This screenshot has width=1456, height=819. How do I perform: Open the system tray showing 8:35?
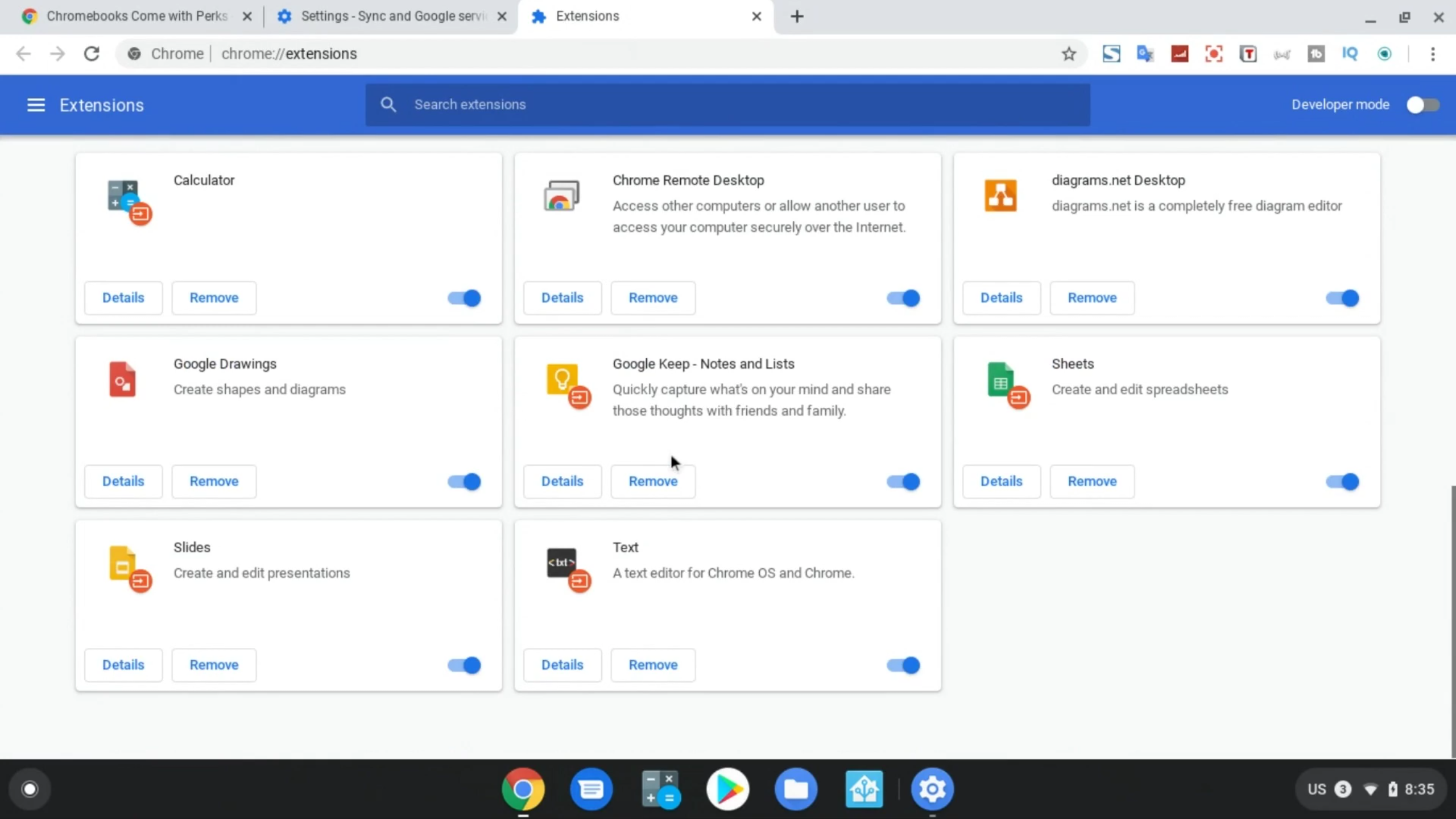tap(1370, 789)
